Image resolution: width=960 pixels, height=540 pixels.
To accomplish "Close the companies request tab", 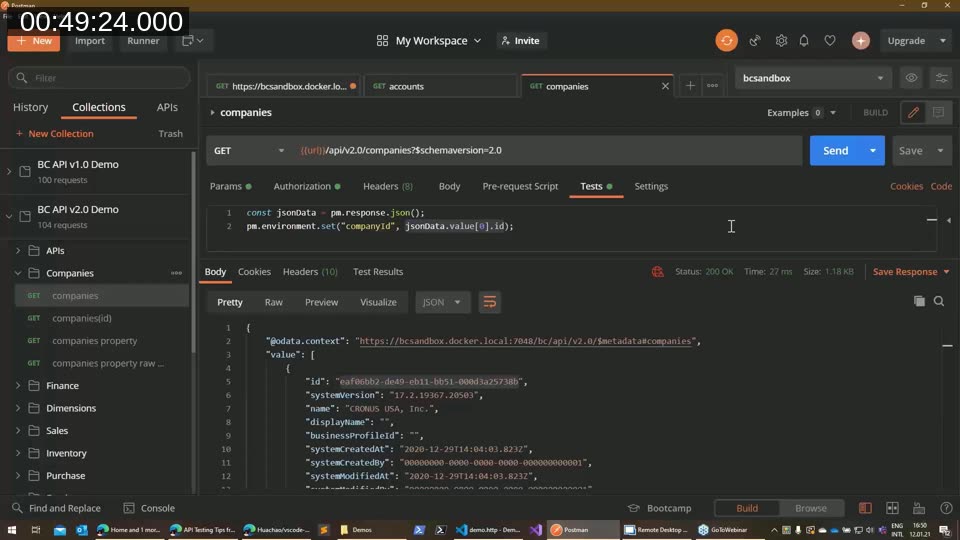I will point(665,86).
